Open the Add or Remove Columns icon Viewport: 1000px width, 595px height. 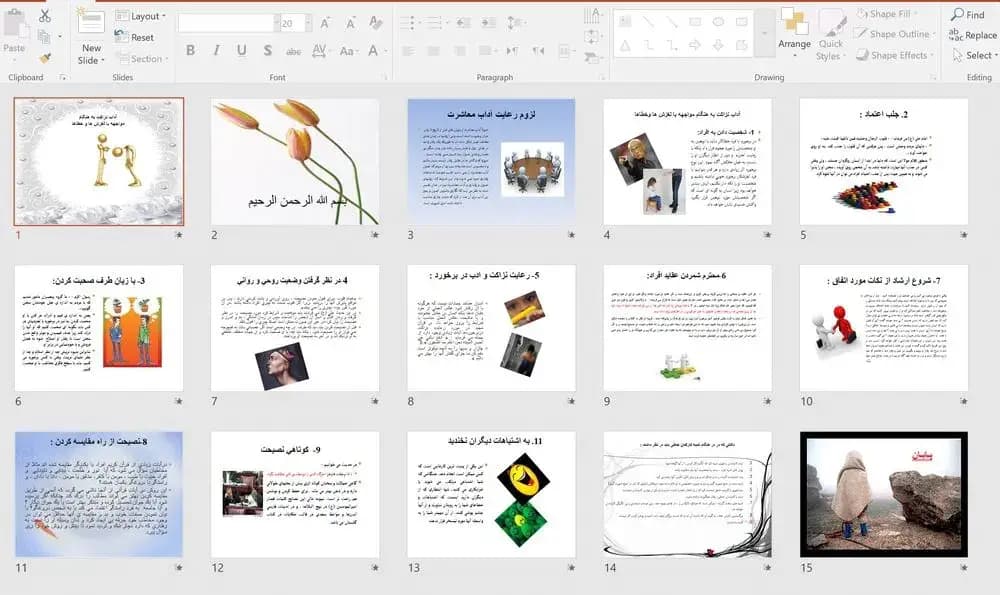coord(564,51)
